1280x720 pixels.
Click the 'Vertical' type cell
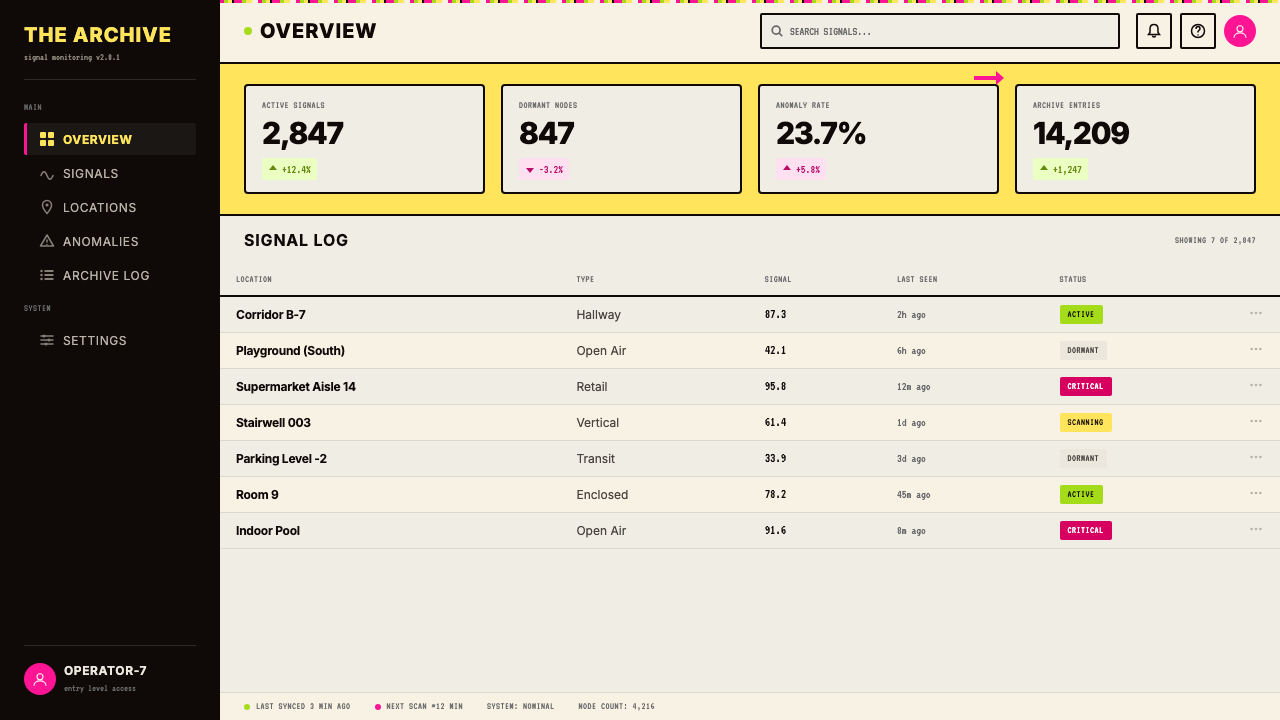pyautogui.click(x=598, y=422)
